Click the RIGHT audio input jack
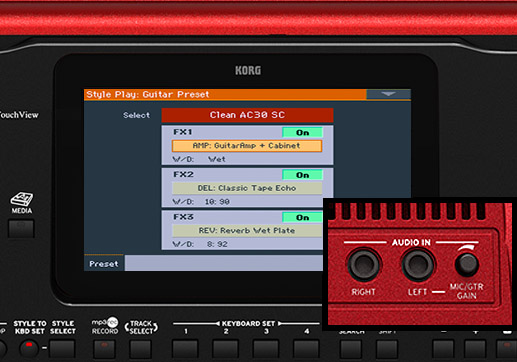Viewport: 517px width, 362px height. tap(364, 265)
